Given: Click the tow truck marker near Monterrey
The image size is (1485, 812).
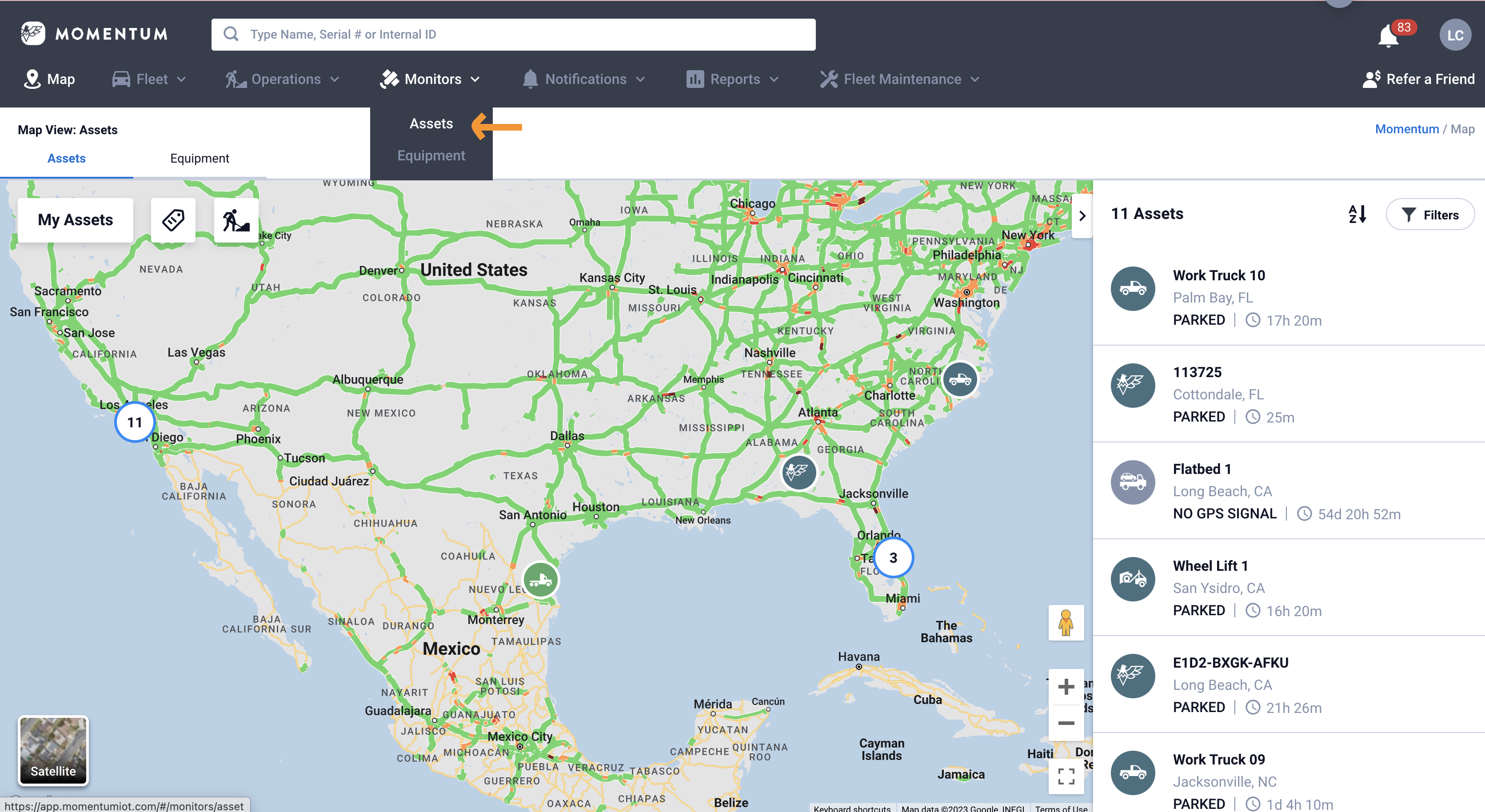Looking at the screenshot, I should point(540,579).
